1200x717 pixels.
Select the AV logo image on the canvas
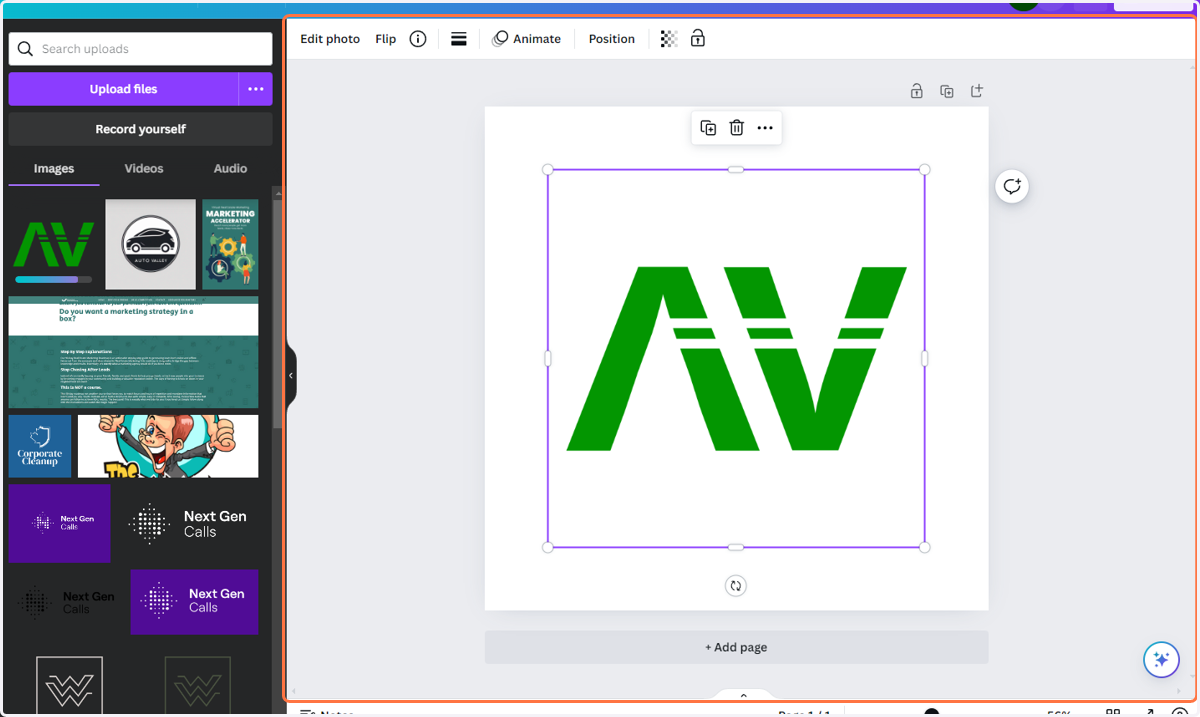click(x=736, y=358)
